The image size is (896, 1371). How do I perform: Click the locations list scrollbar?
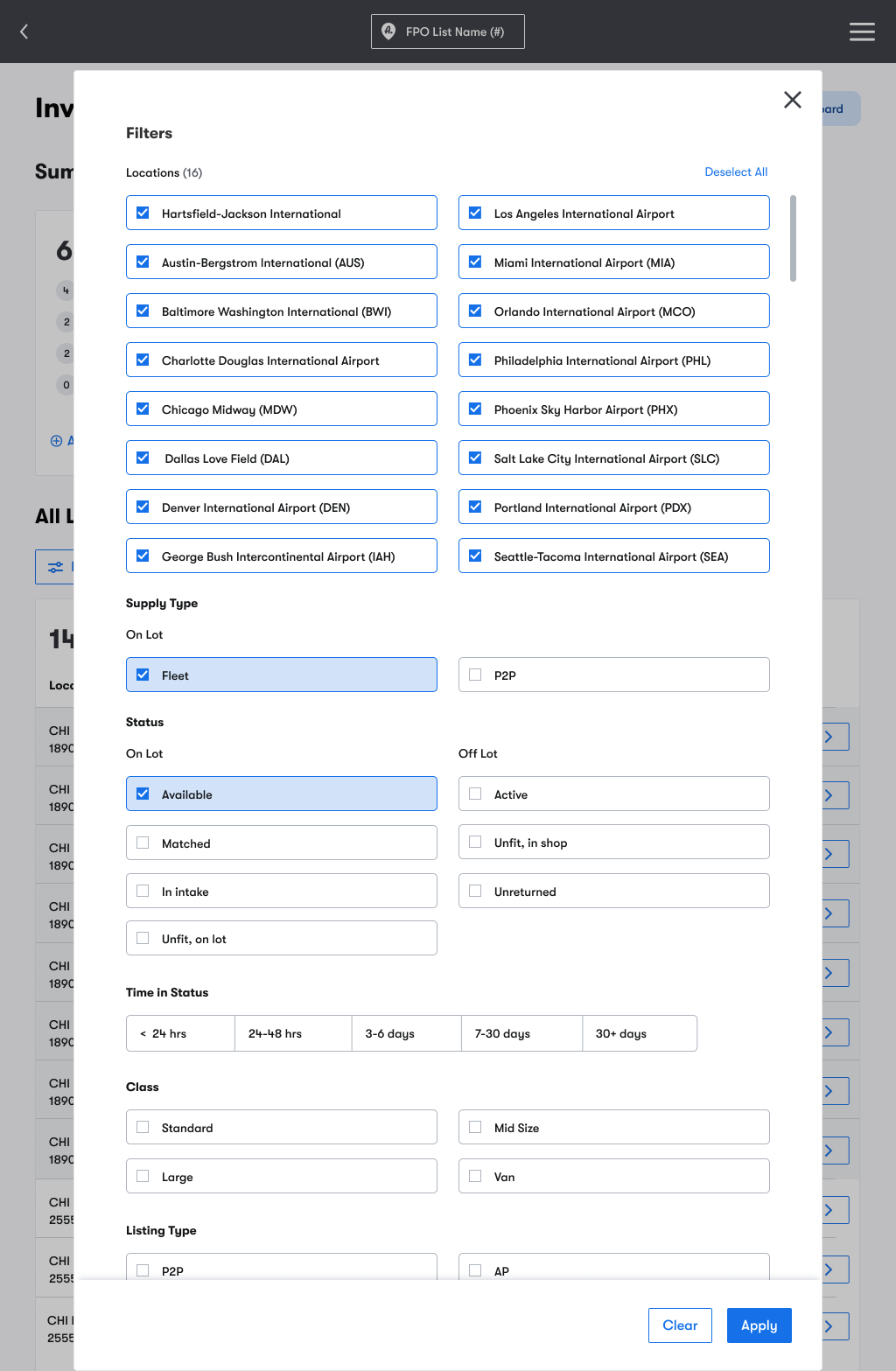point(793,238)
